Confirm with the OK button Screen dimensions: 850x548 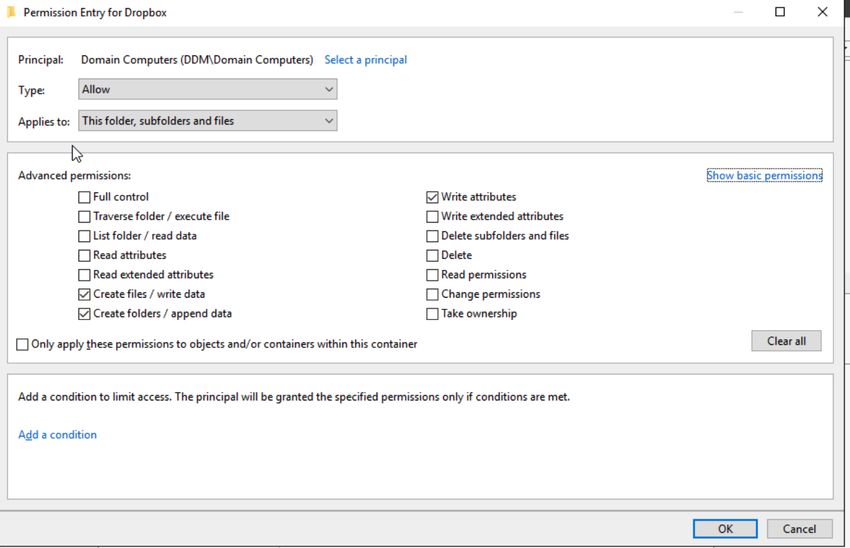[x=725, y=529]
